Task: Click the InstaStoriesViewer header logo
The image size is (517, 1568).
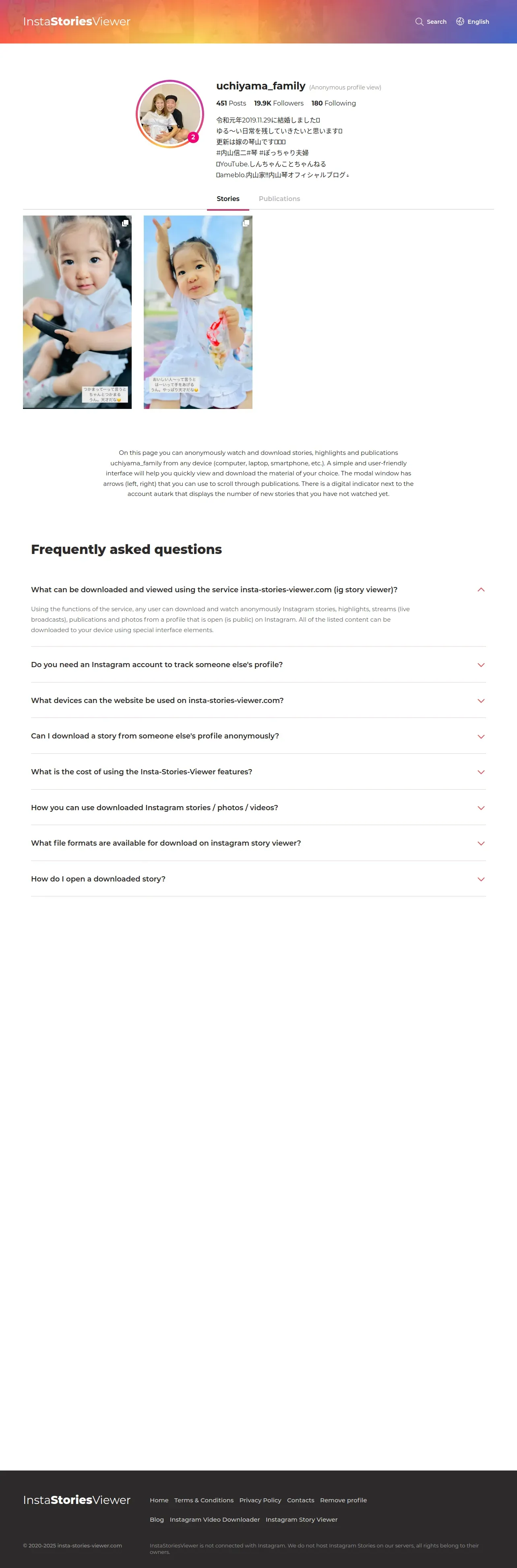Action: pos(77,22)
